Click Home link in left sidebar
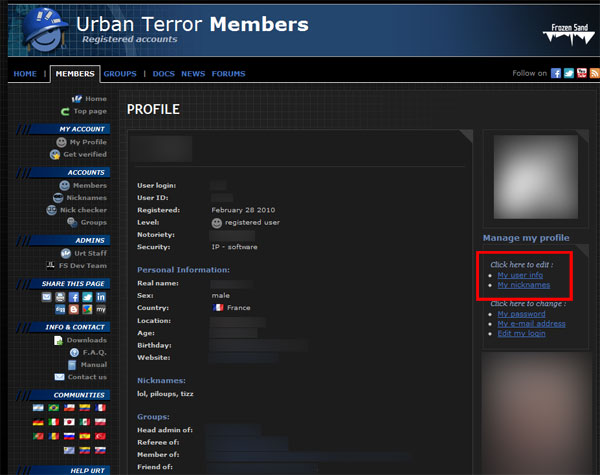Screen dimensions: 600x475 pos(89,99)
